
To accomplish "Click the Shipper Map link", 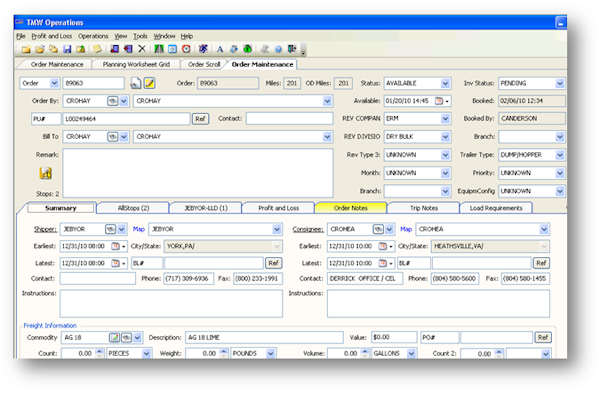I will [x=139, y=229].
